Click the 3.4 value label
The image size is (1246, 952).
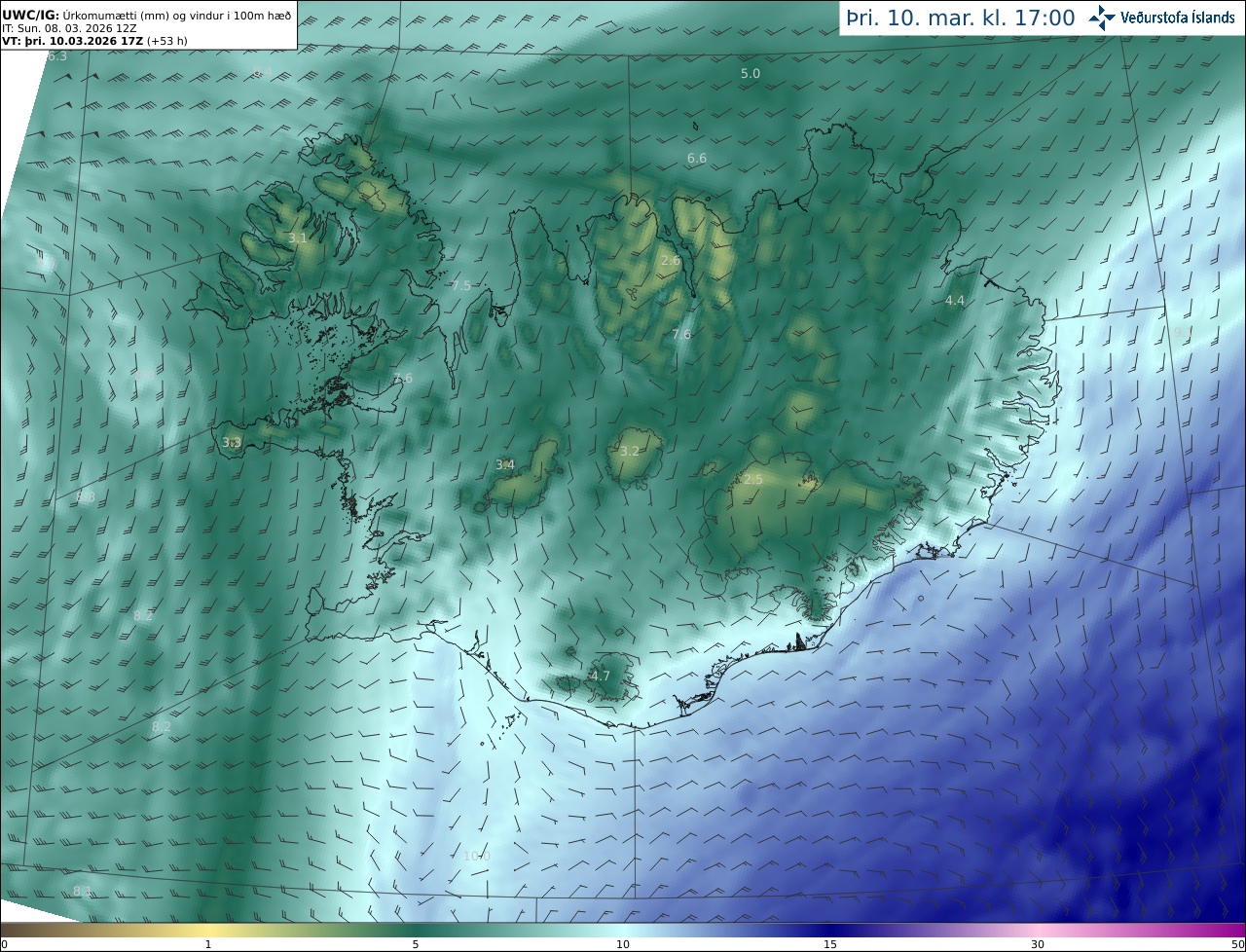tap(505, 464)
